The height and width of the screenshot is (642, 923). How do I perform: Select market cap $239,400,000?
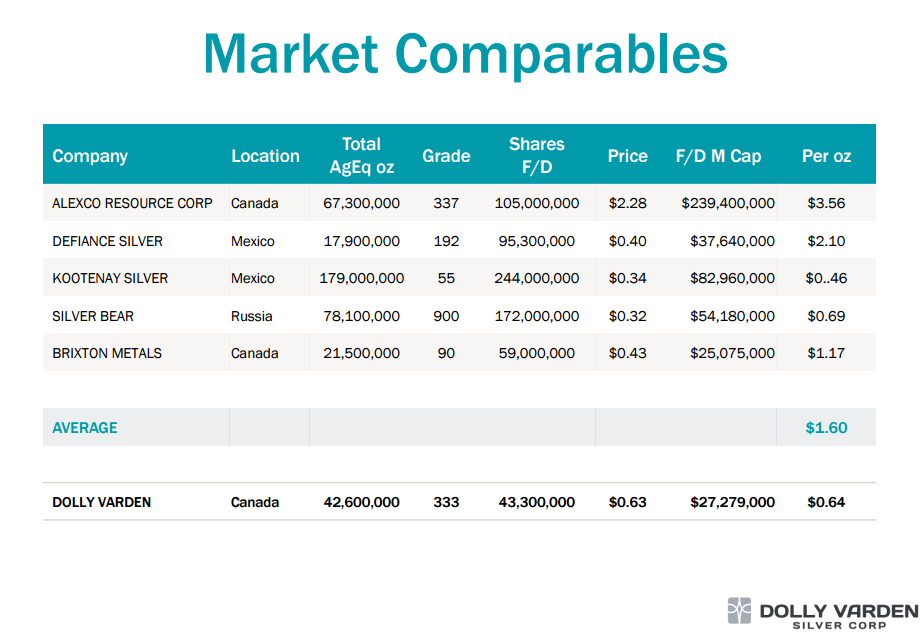[728, 203]
